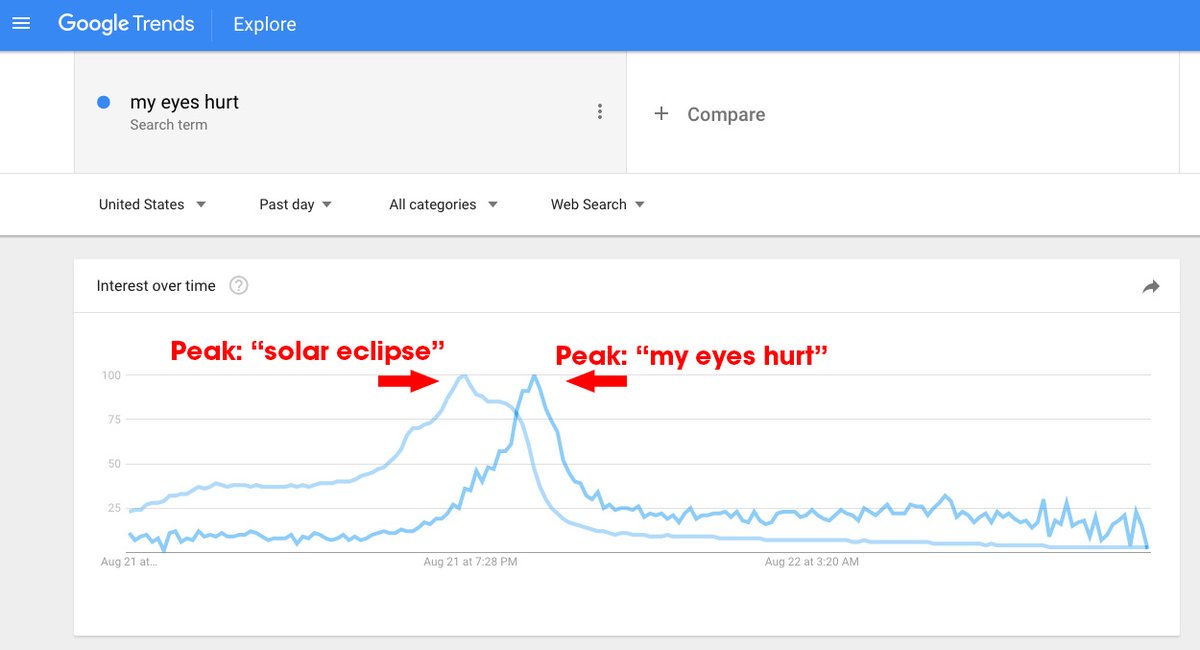Click the Search term label under query
This screenshot has height=650, width=1200.
click(x=169, y=125)
